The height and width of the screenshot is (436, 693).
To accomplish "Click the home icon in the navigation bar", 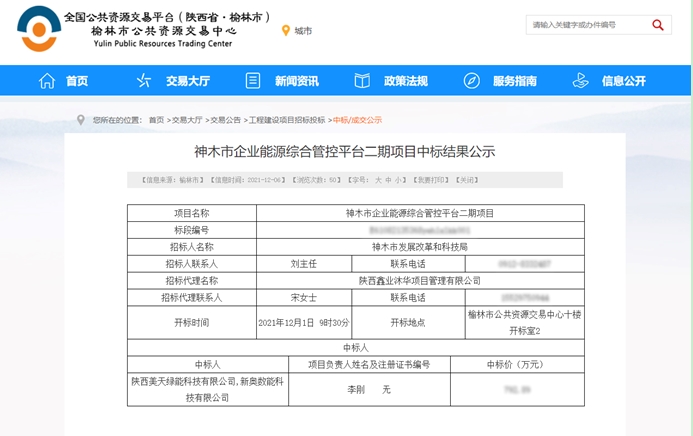I will pos(47,81).
